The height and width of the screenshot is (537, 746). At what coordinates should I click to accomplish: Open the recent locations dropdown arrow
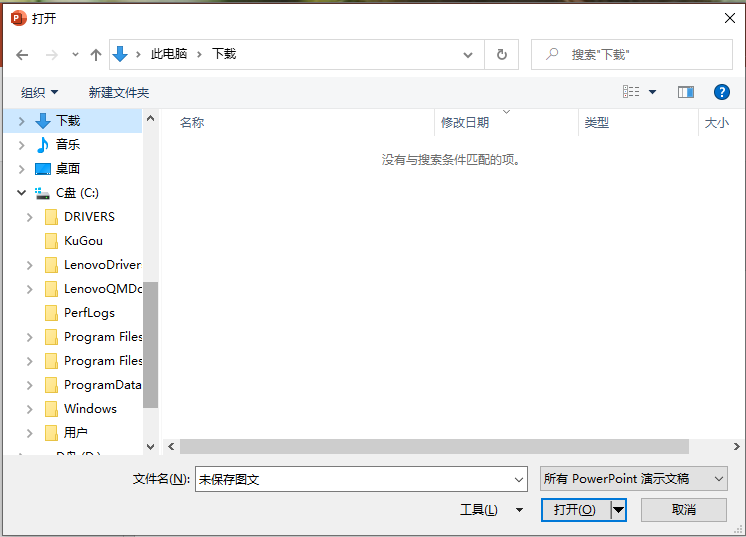point(75,55)
